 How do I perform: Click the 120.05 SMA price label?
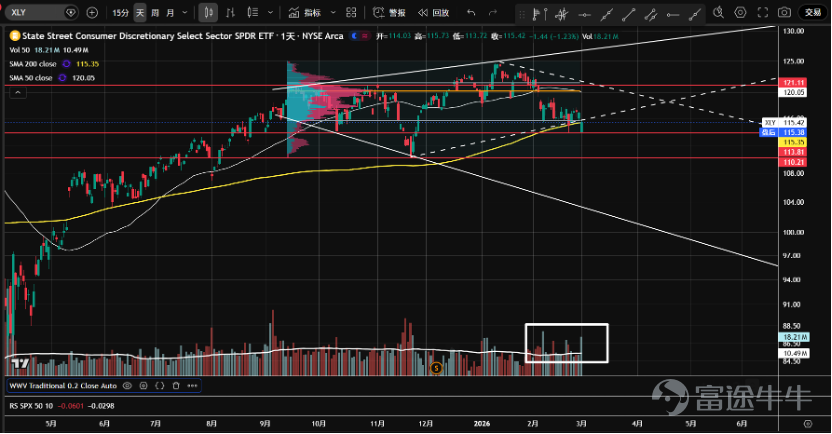pyautogui.click(x=794, y=92)
